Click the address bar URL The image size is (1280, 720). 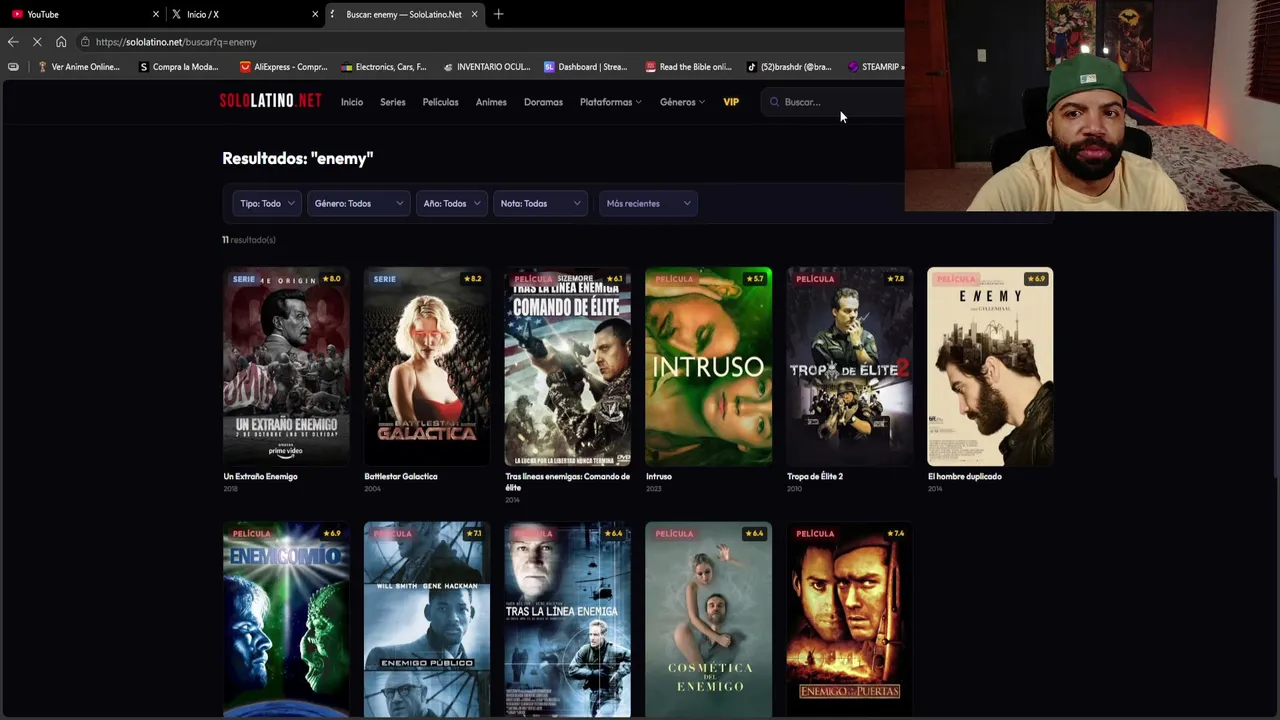176,42
